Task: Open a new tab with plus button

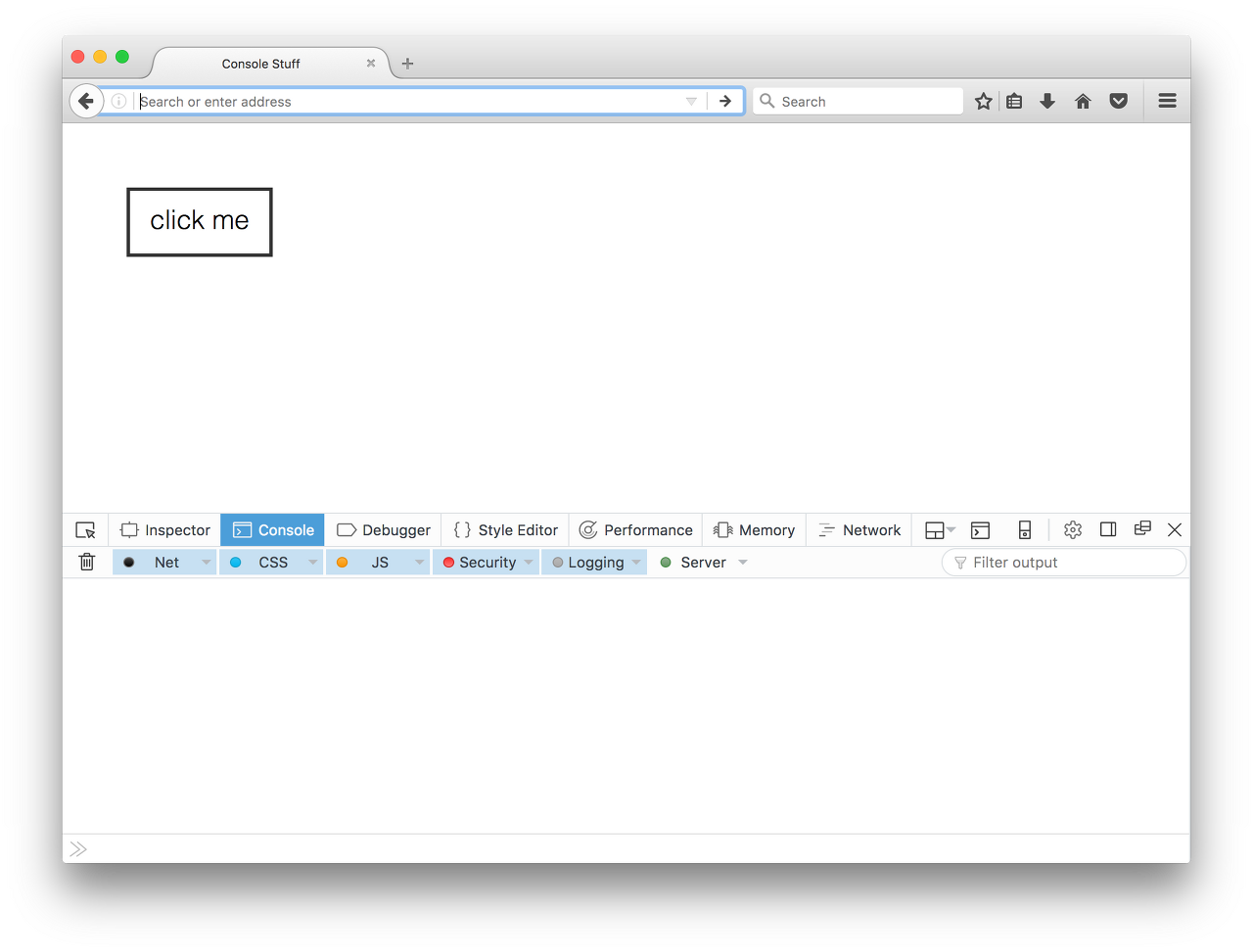Action: pyautogui.click(x=408, y=64)
